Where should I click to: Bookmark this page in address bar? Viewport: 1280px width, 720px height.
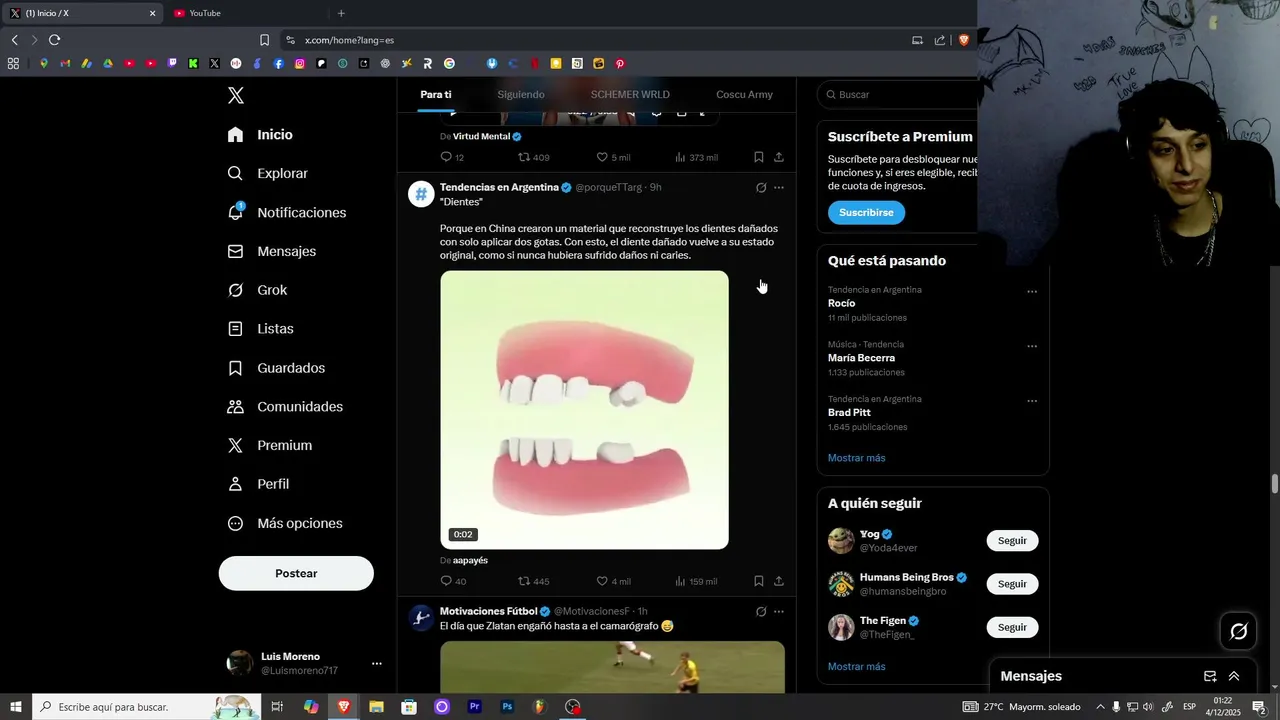point(264,40)
